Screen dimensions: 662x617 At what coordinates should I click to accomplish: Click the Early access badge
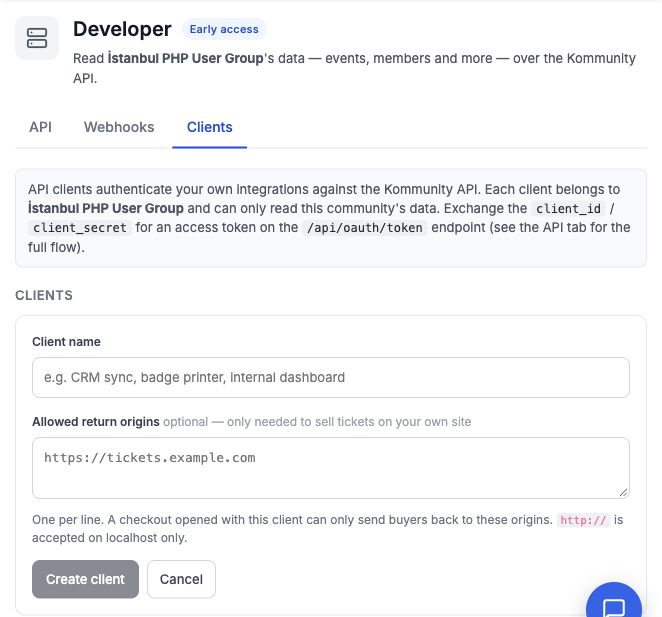pyautogui.click(x=224, y=29)
